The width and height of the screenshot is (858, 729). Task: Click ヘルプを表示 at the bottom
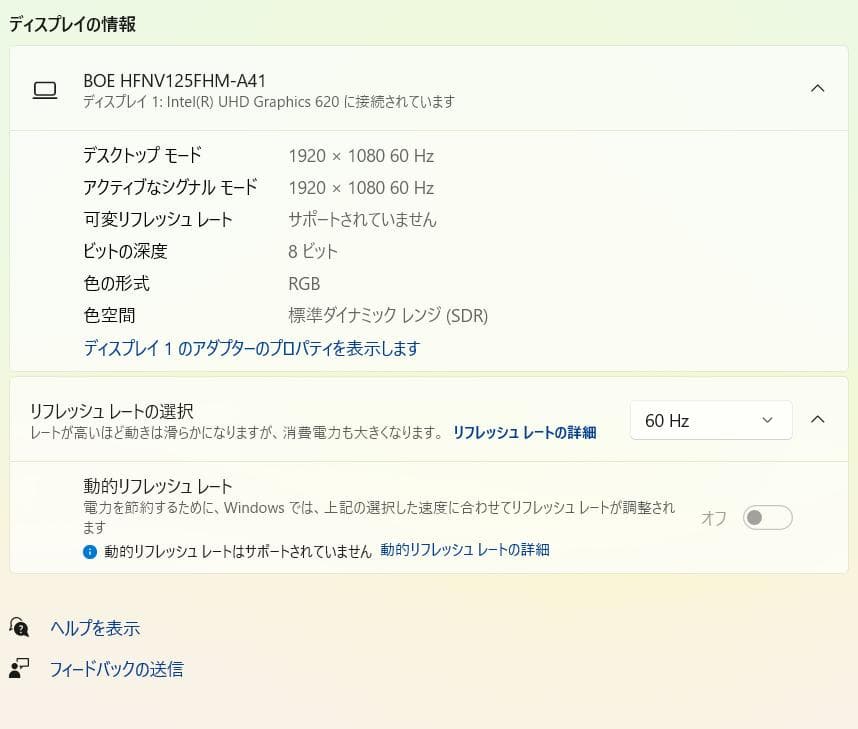click(95, 628)
